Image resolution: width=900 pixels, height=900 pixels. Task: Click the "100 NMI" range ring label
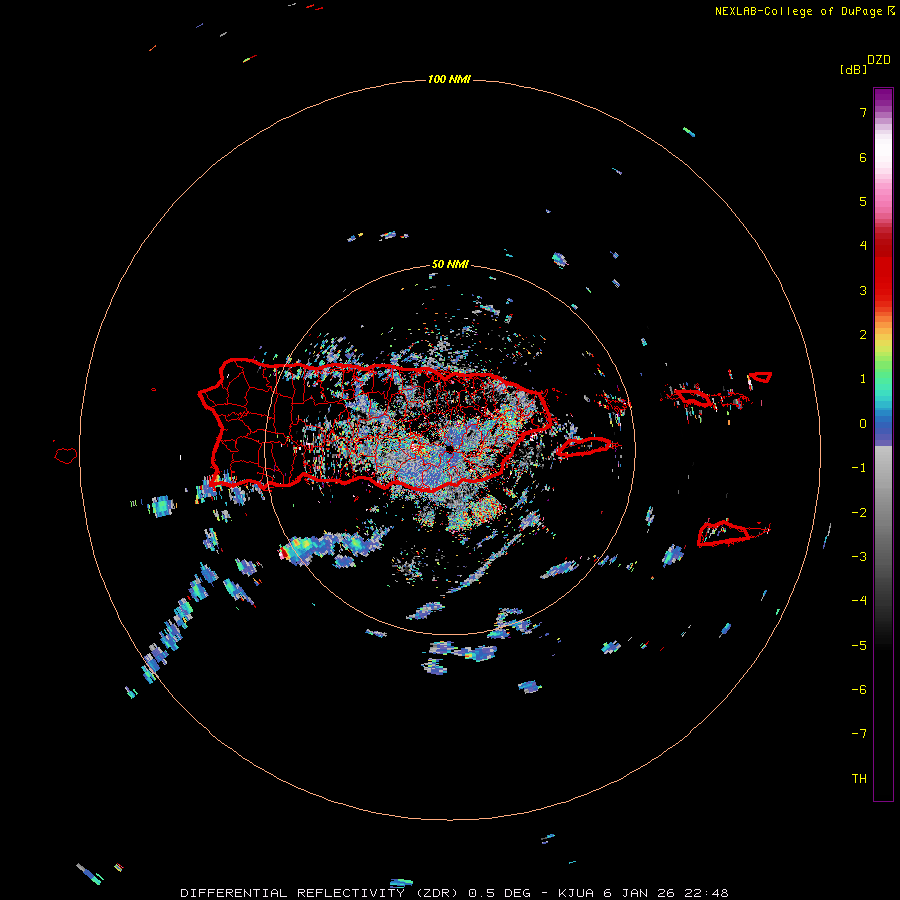click(x=449, y=79)
